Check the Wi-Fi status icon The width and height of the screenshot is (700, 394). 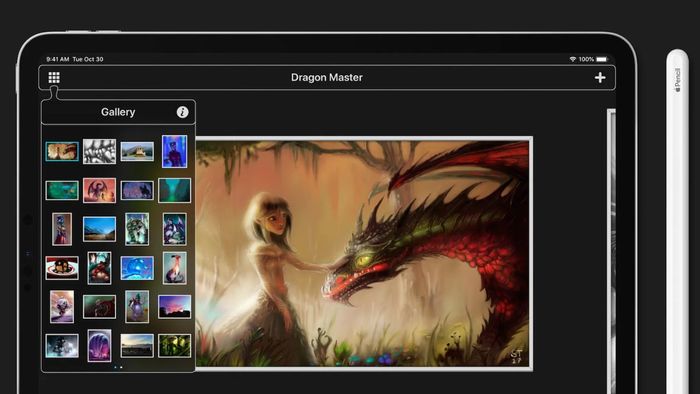click(572, 59)
